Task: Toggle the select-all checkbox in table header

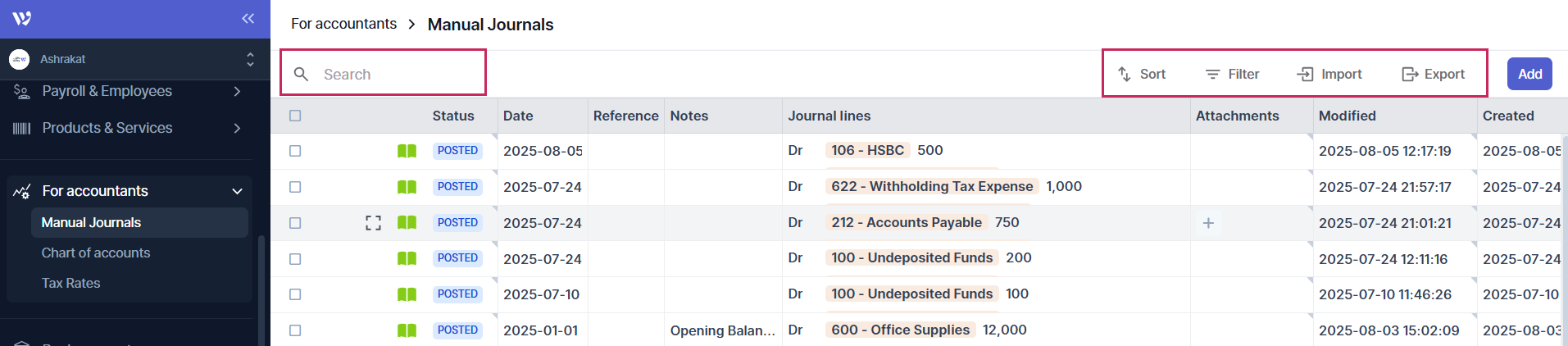Action: (x=295, y=116)
